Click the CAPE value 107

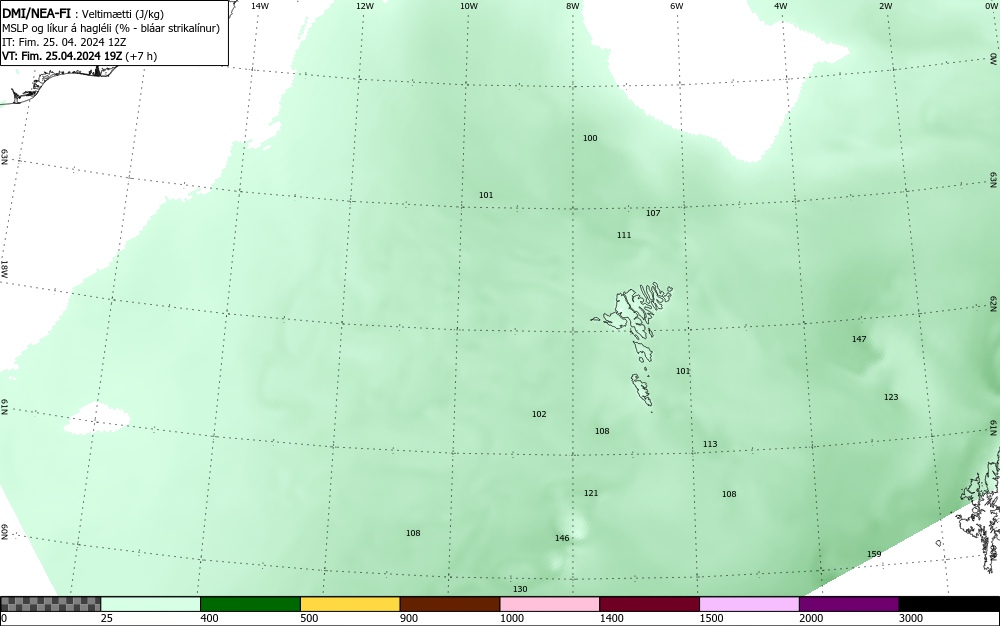coord(653,213)
